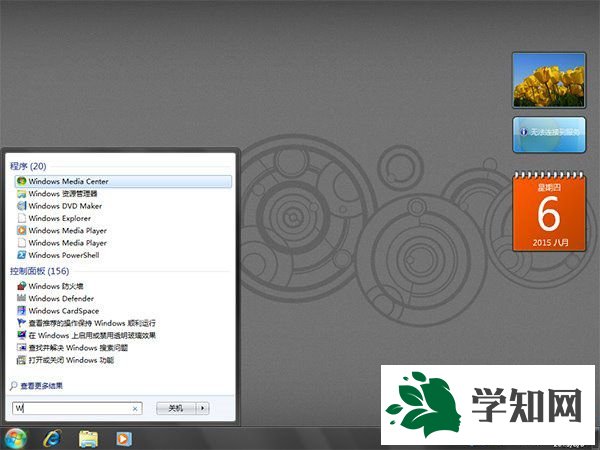Click the orange calendar gadget showing 6
The image size is (600, 450).
click(549, 211)
